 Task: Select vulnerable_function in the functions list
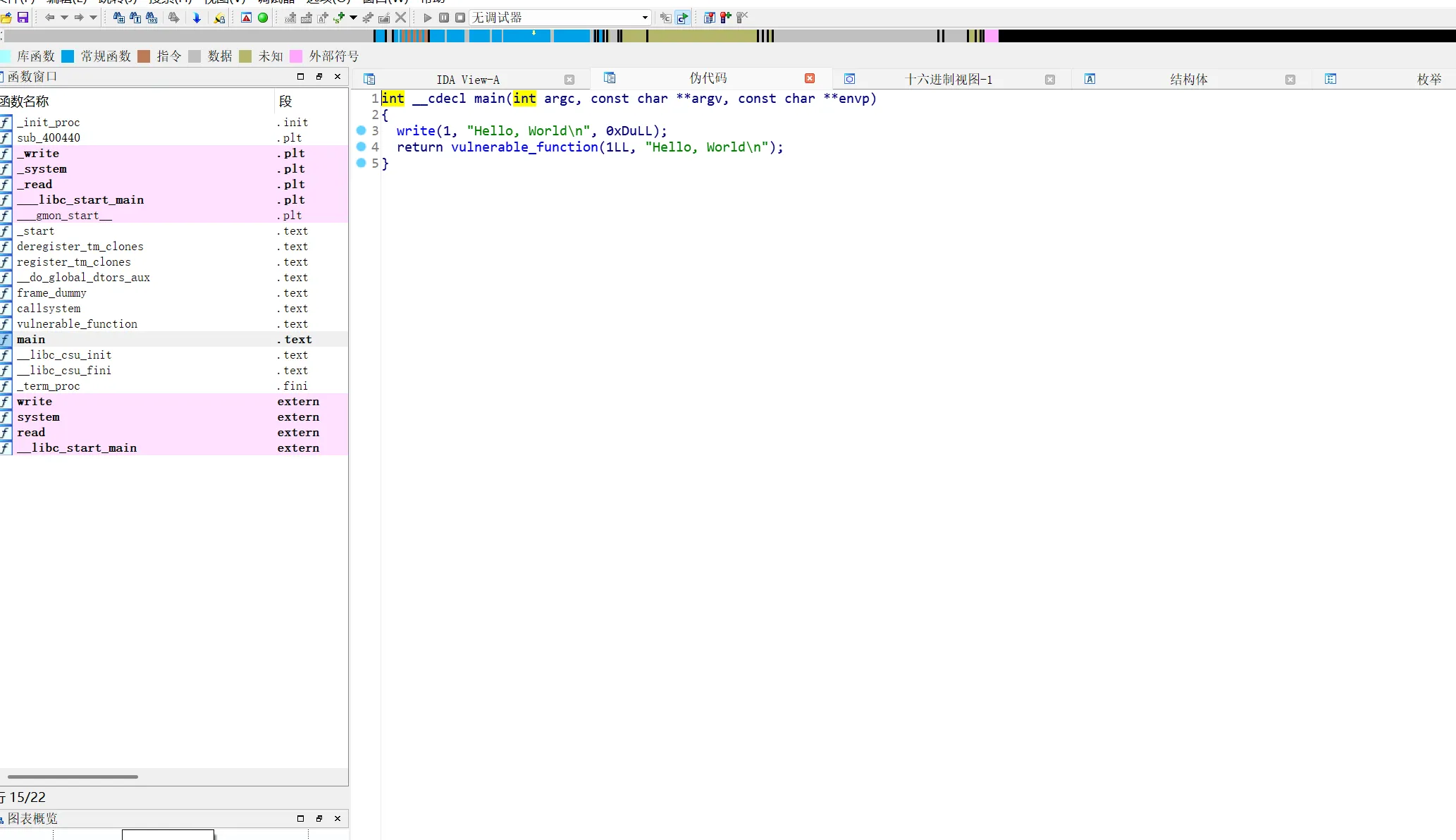pyautogui.click(x=77, y=324)
